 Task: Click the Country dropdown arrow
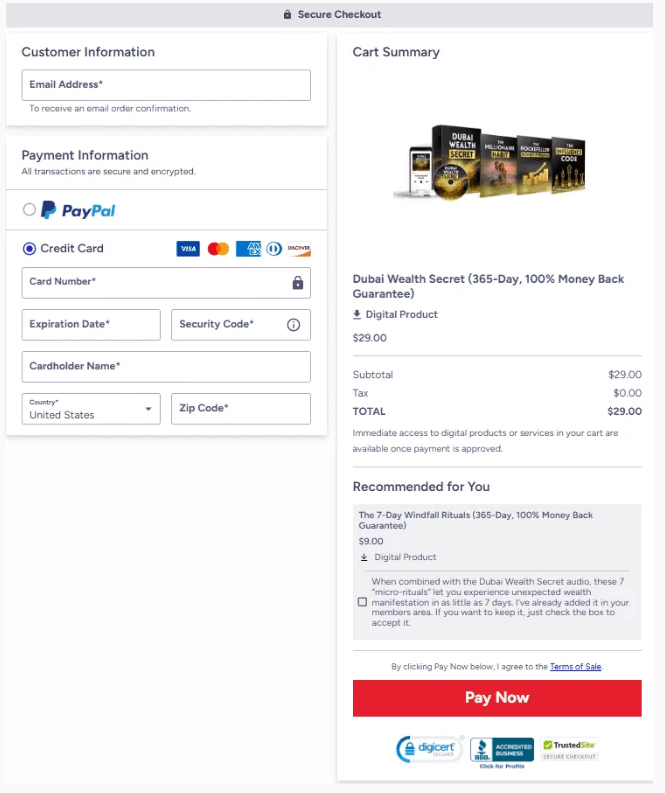point(148,409)
